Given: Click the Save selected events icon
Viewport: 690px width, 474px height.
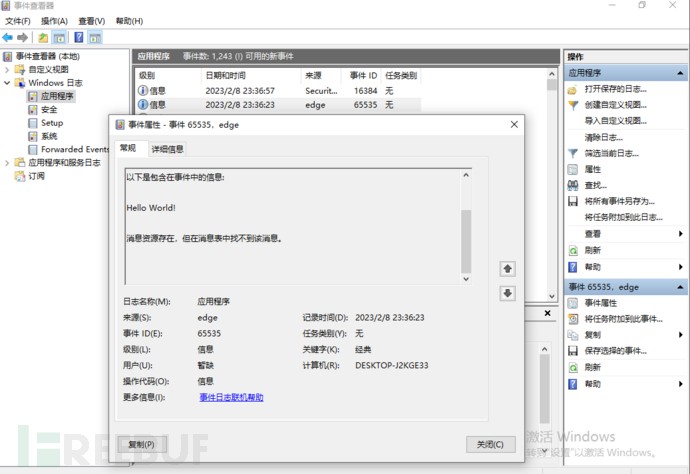Looking at the screenshot, I should 573,351.
